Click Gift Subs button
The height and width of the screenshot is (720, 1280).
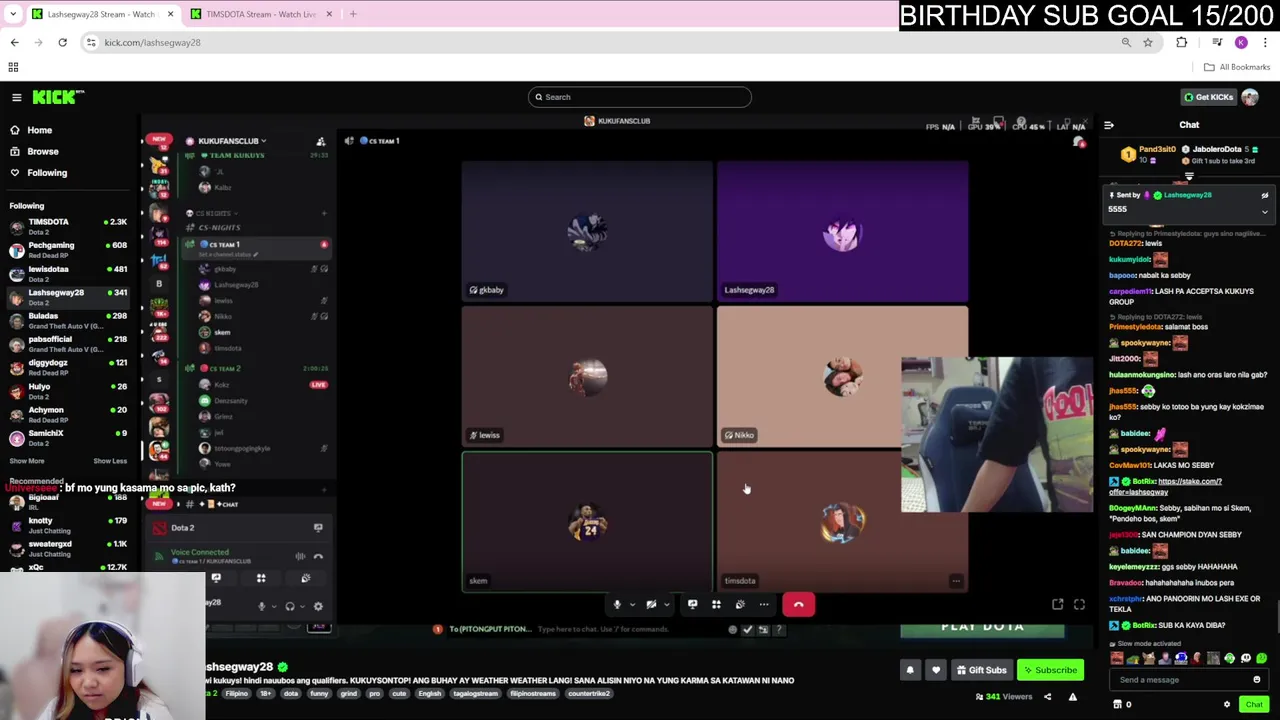click(980, 670)
